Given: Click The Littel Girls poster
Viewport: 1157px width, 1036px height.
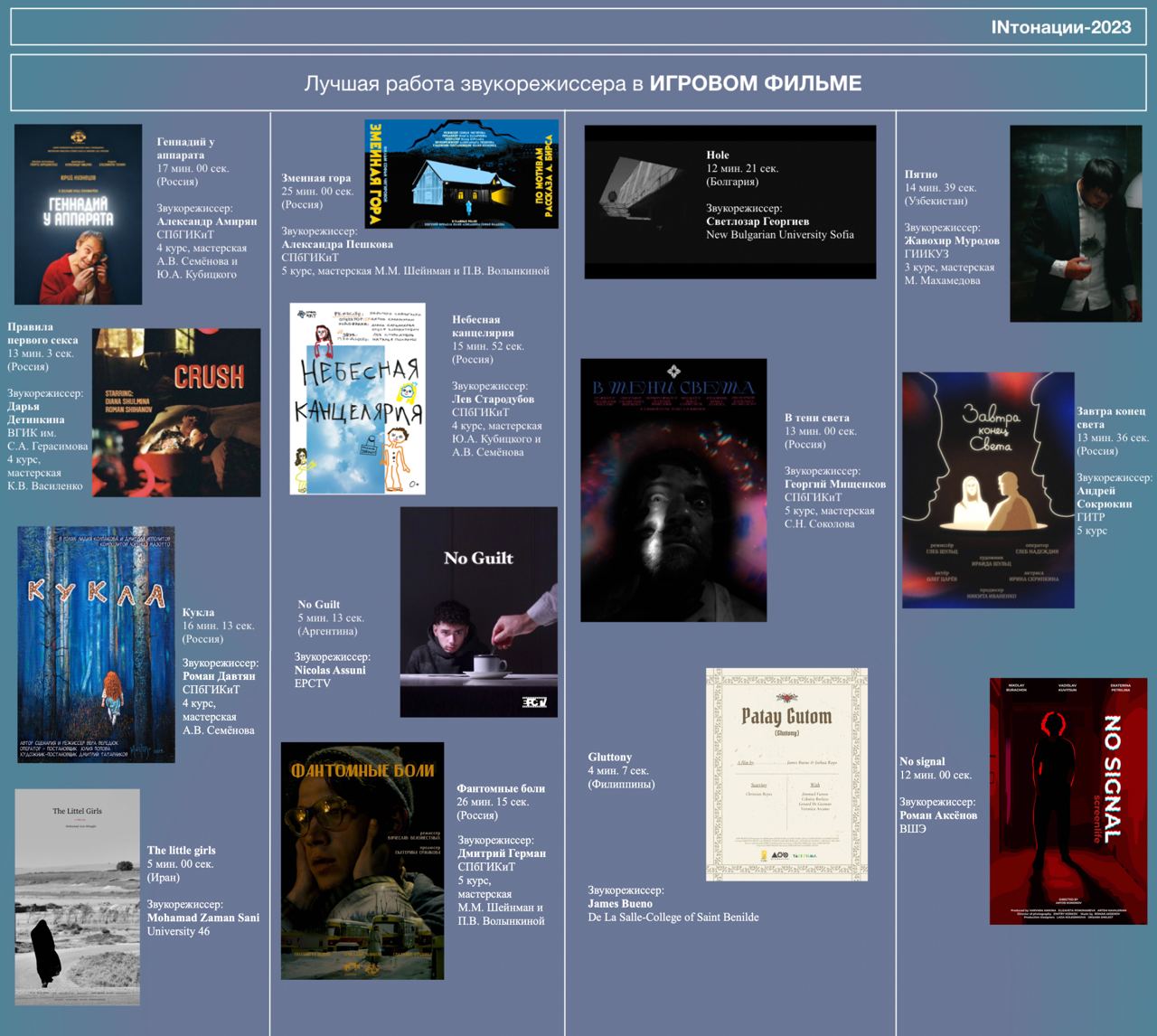Looking at the screenshot, I should tap(78, 897).
